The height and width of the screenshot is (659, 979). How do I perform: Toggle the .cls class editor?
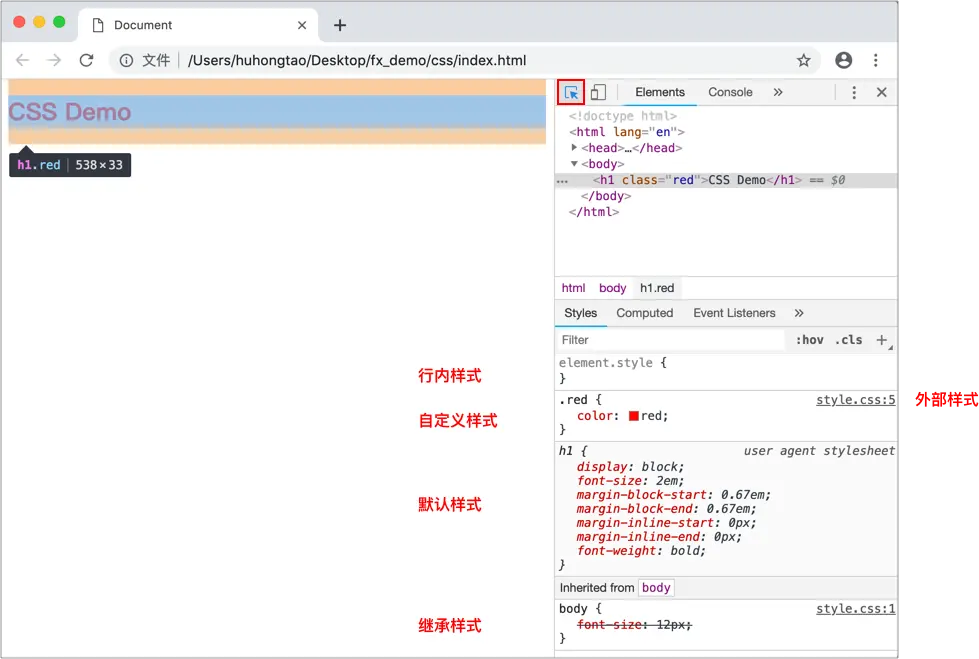pos(849,340)
